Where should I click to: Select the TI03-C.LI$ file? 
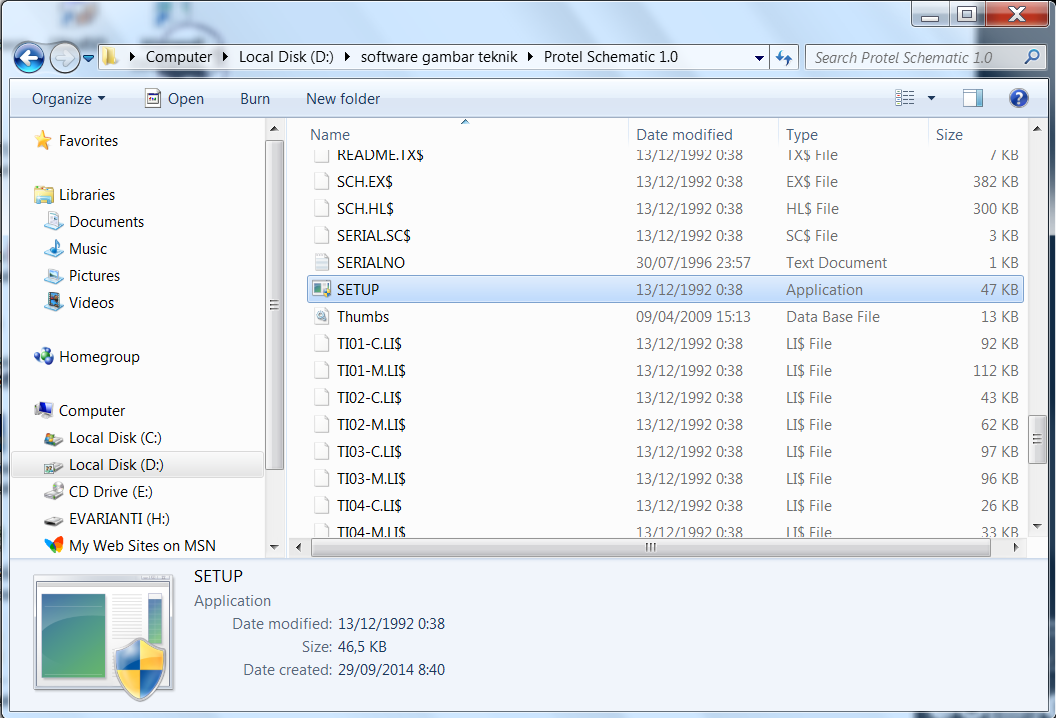[x=665, y=451]
